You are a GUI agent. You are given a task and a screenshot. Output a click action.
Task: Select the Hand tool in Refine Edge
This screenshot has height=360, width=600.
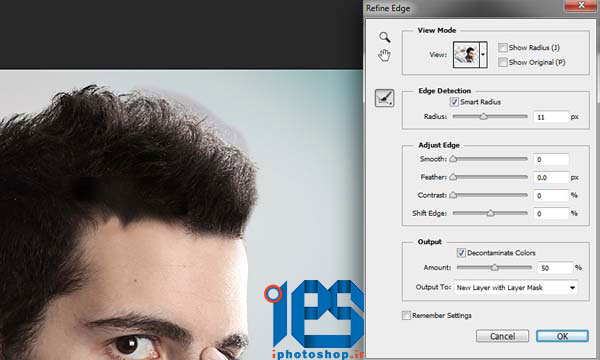pos(384,55)
